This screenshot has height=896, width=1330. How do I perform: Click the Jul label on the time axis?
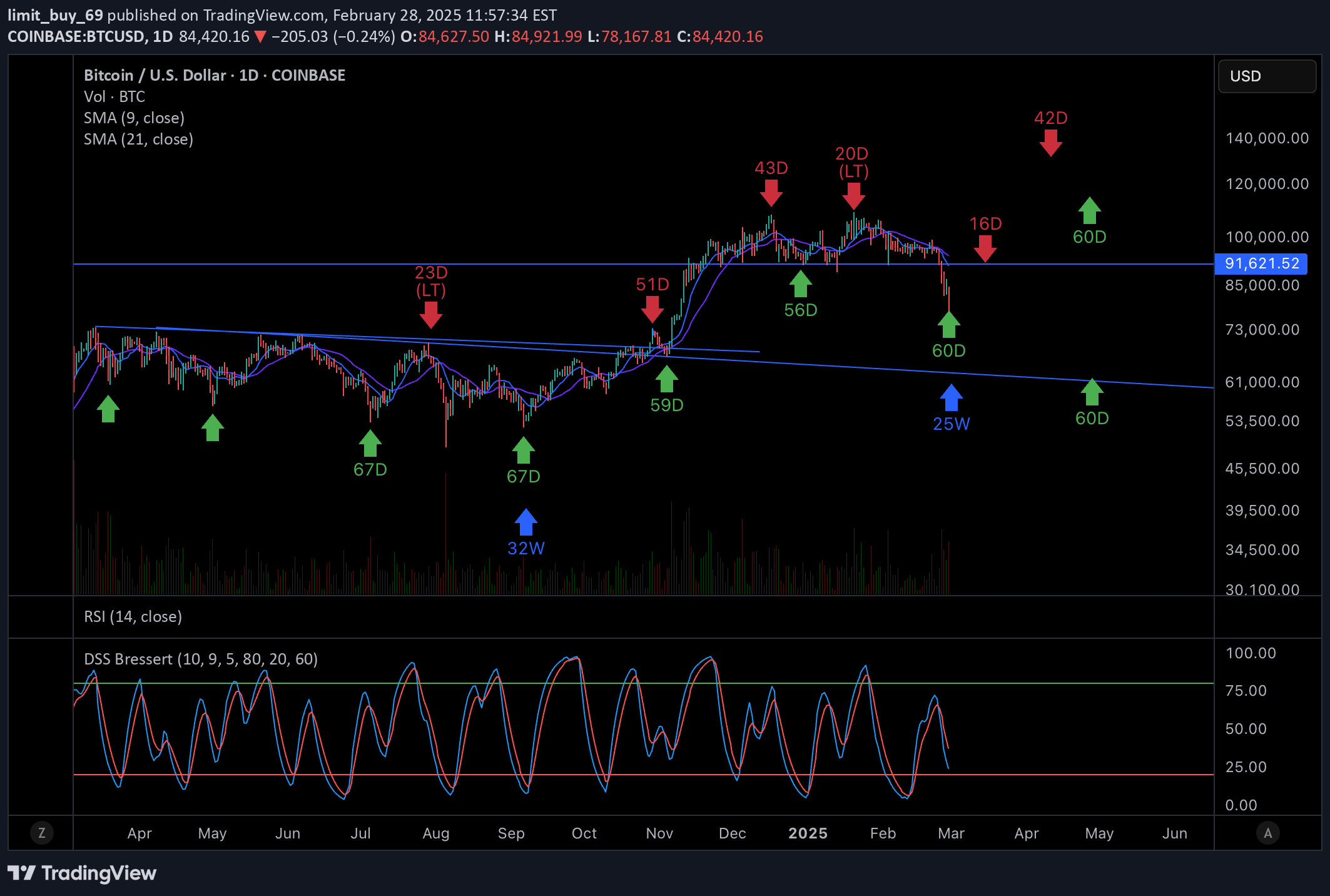coord(360,833)
